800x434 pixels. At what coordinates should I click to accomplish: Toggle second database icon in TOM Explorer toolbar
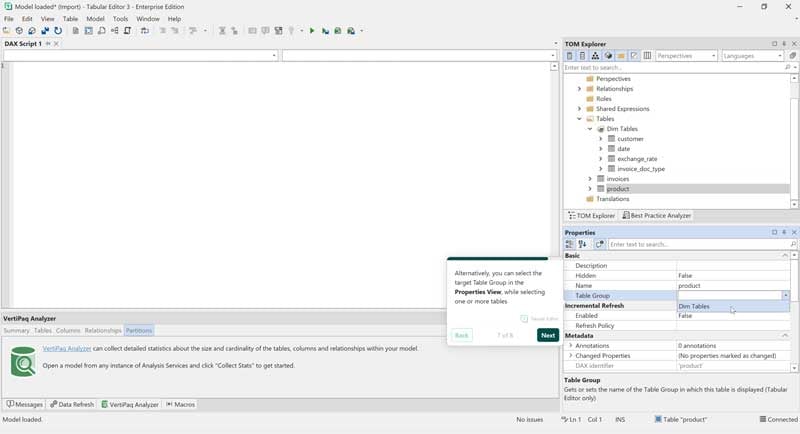[x=582, y=56]
